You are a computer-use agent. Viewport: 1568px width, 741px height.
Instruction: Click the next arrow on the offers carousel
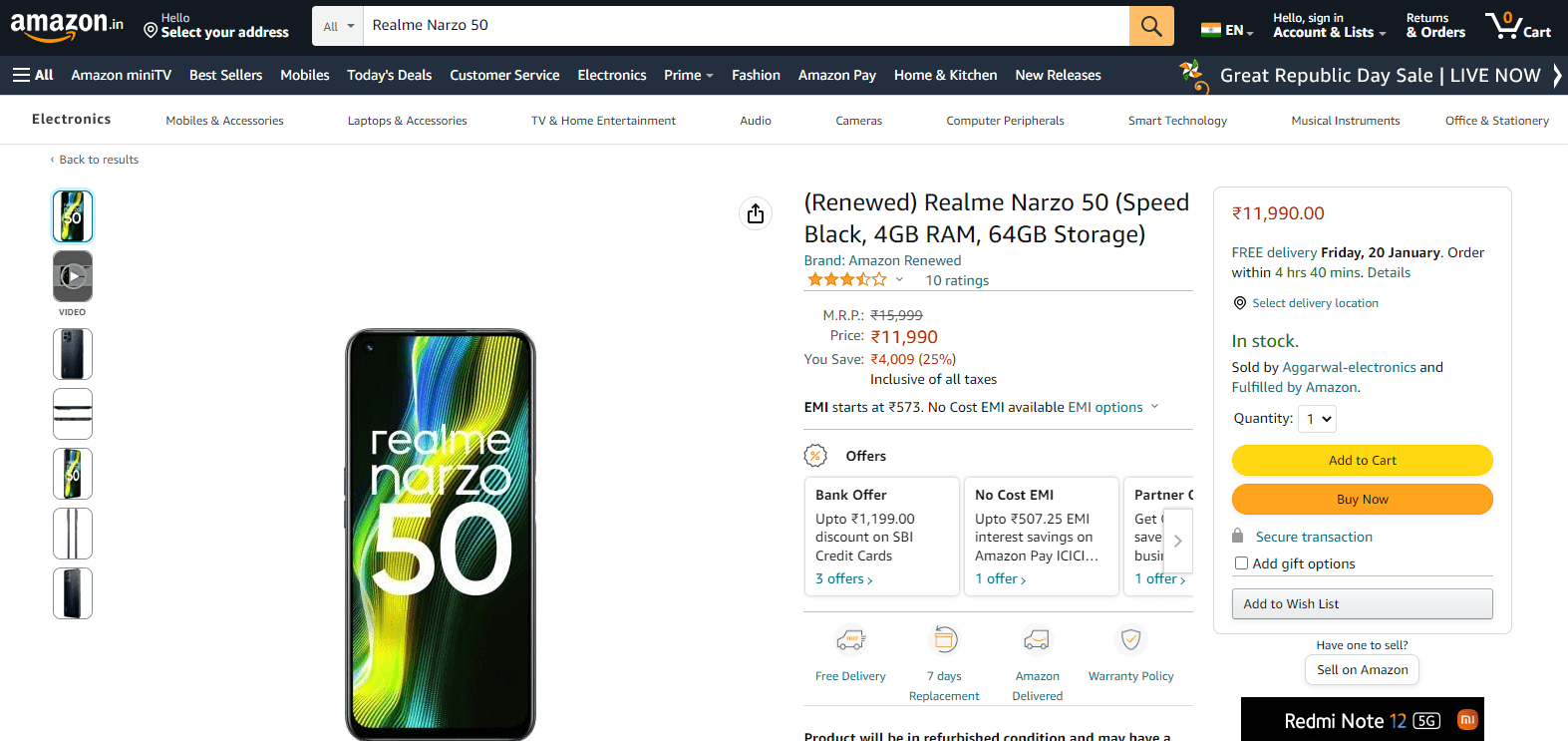1177,540
